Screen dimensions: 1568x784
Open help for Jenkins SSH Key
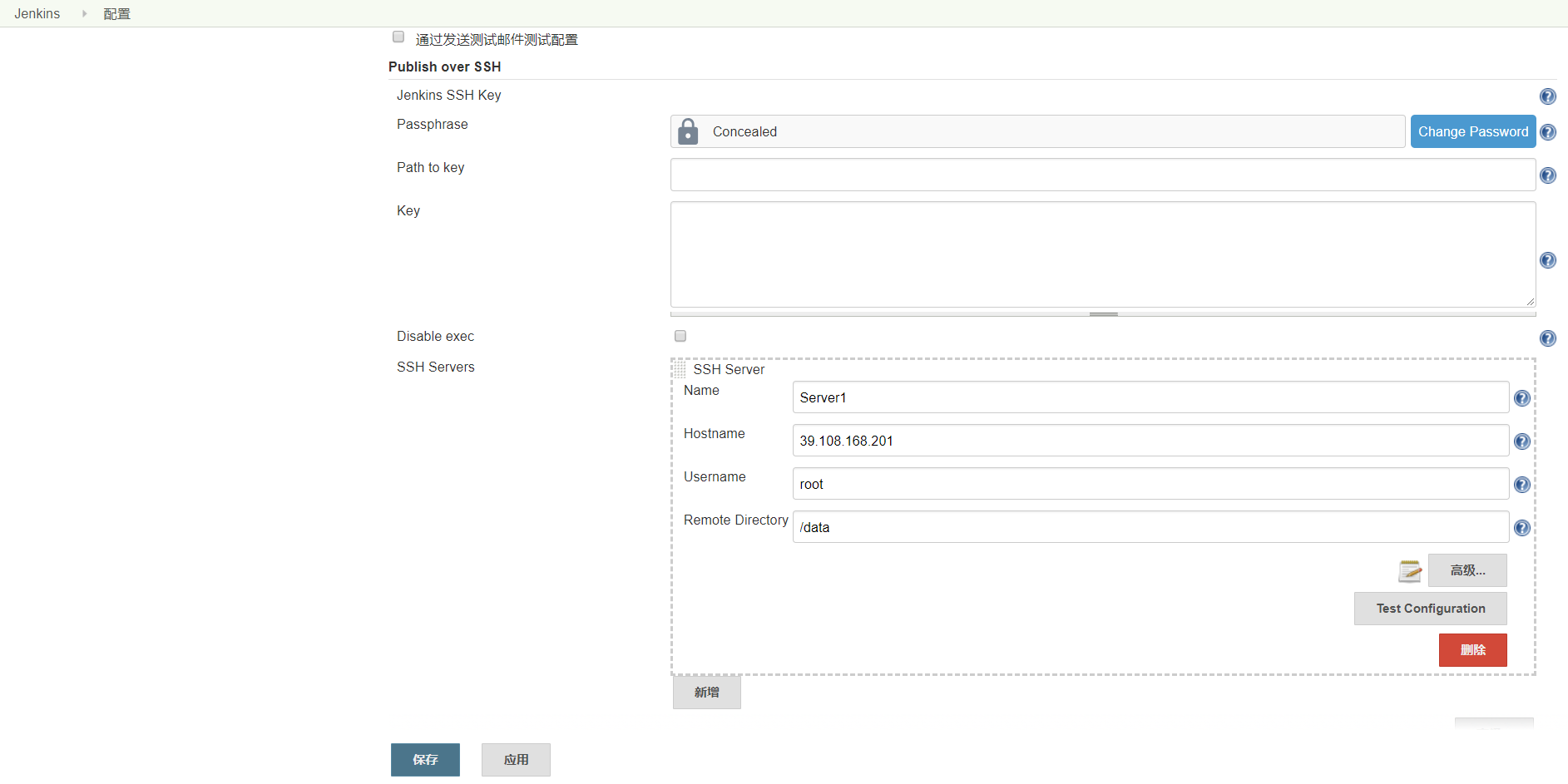click(1547, 96)
